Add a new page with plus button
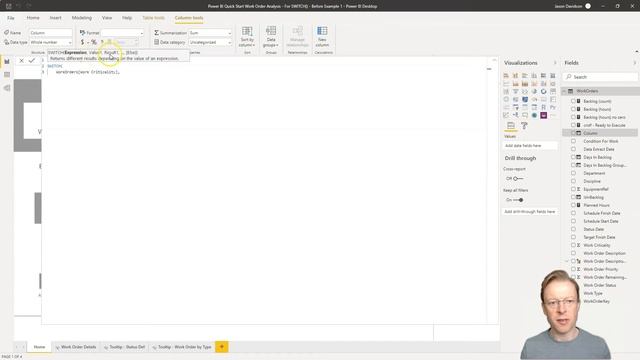 [222, 347]
